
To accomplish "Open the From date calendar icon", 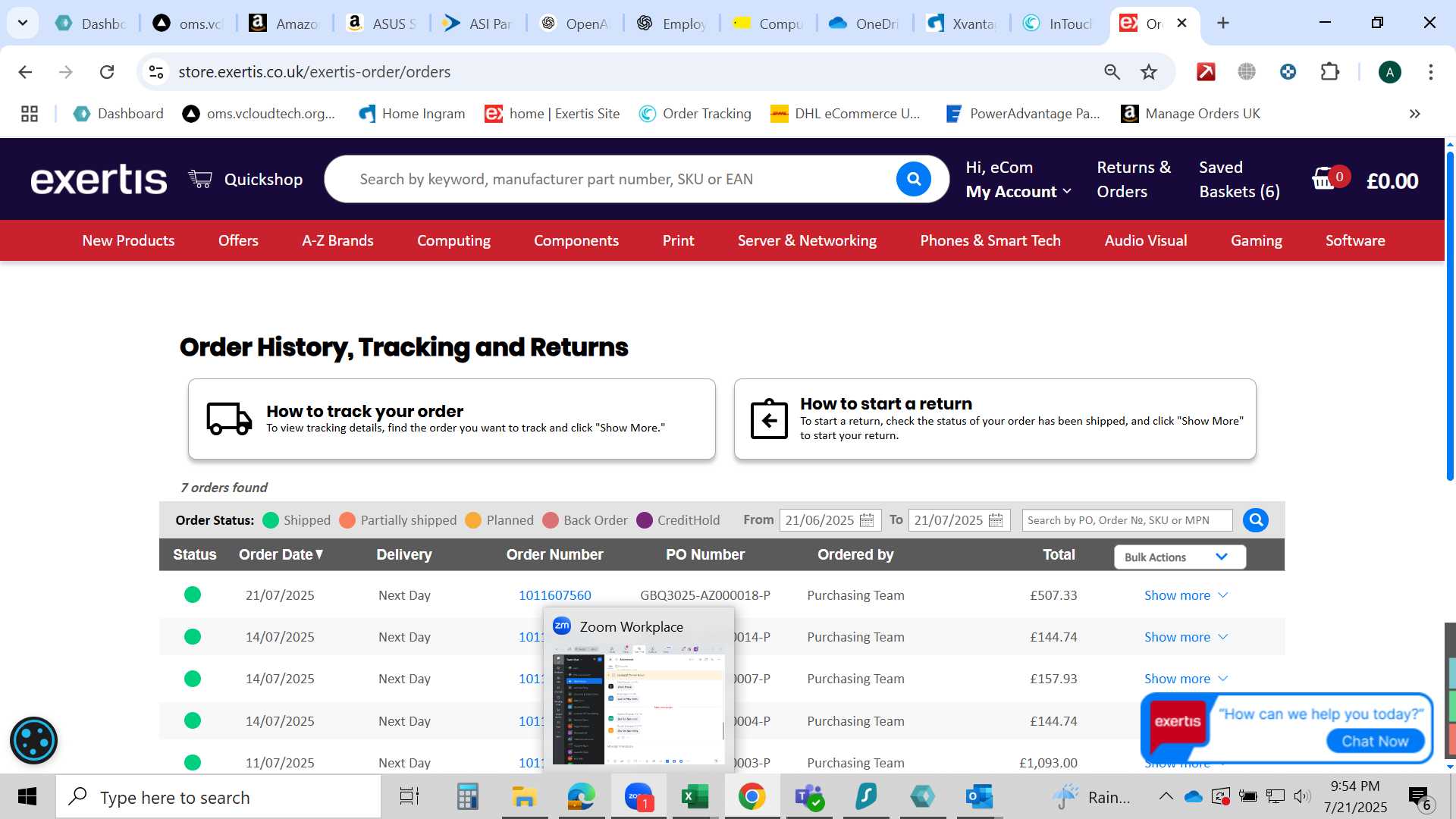I will coord(867,520).
